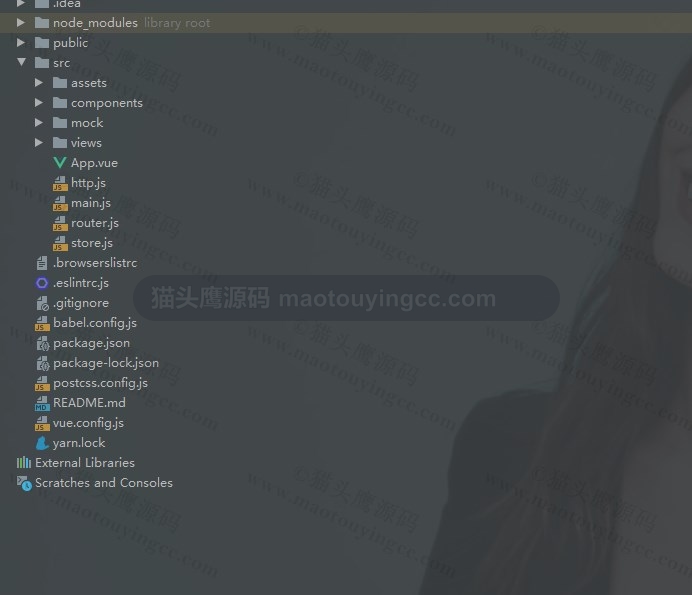Click the Yarn icon beside yarn.lock

(42, 443)
